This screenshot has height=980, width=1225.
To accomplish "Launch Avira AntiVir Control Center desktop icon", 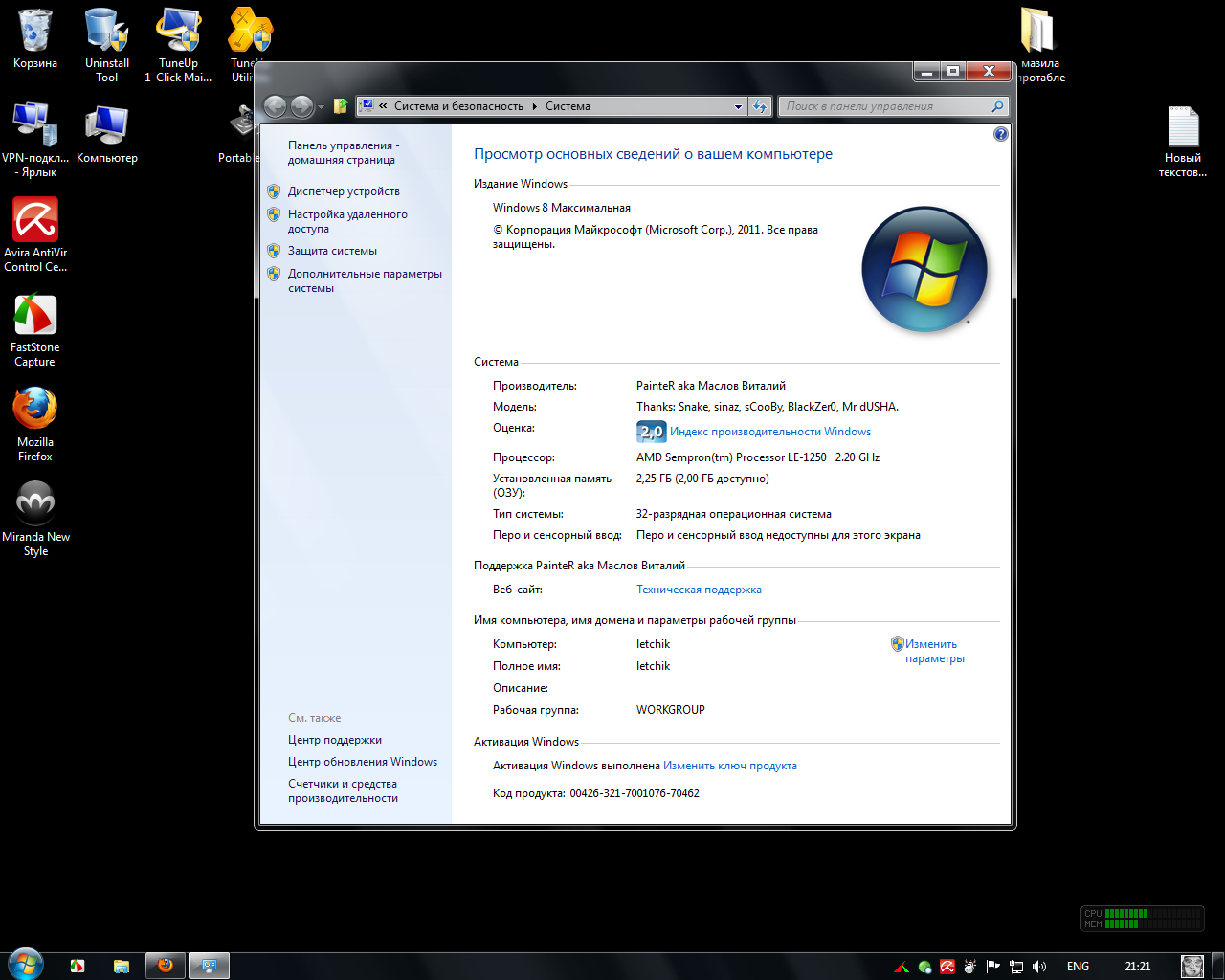I will (35, 234).
